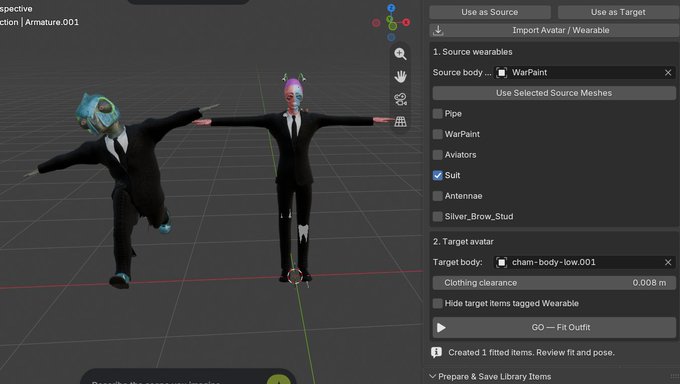Image resolution: width=680 pixels, height=384 pixels.
Task: Click Use Selected Source Meshes button
Action: point(554,93)
